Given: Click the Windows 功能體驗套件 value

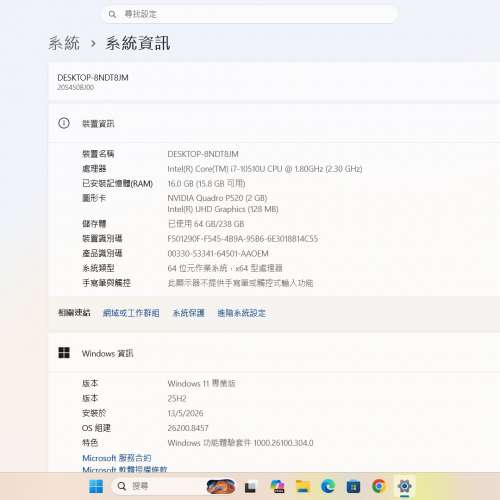Looking at the screenshot, I should 240,443.
